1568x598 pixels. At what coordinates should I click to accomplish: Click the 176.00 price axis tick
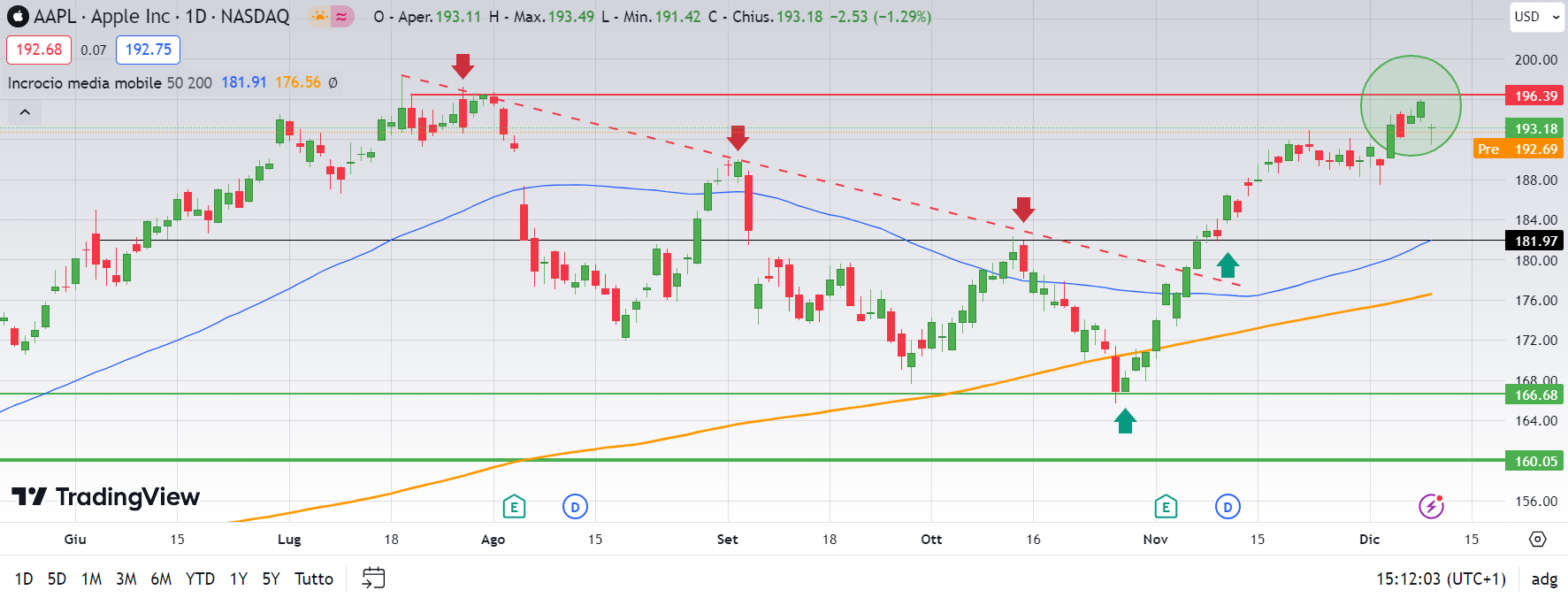point(1536,300)
